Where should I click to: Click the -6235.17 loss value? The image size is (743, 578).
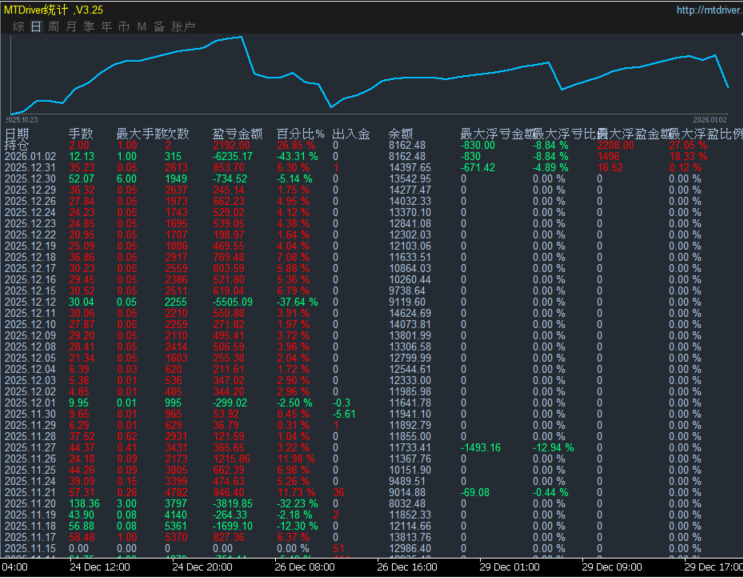pyautogui.click(x=233, y=156)
